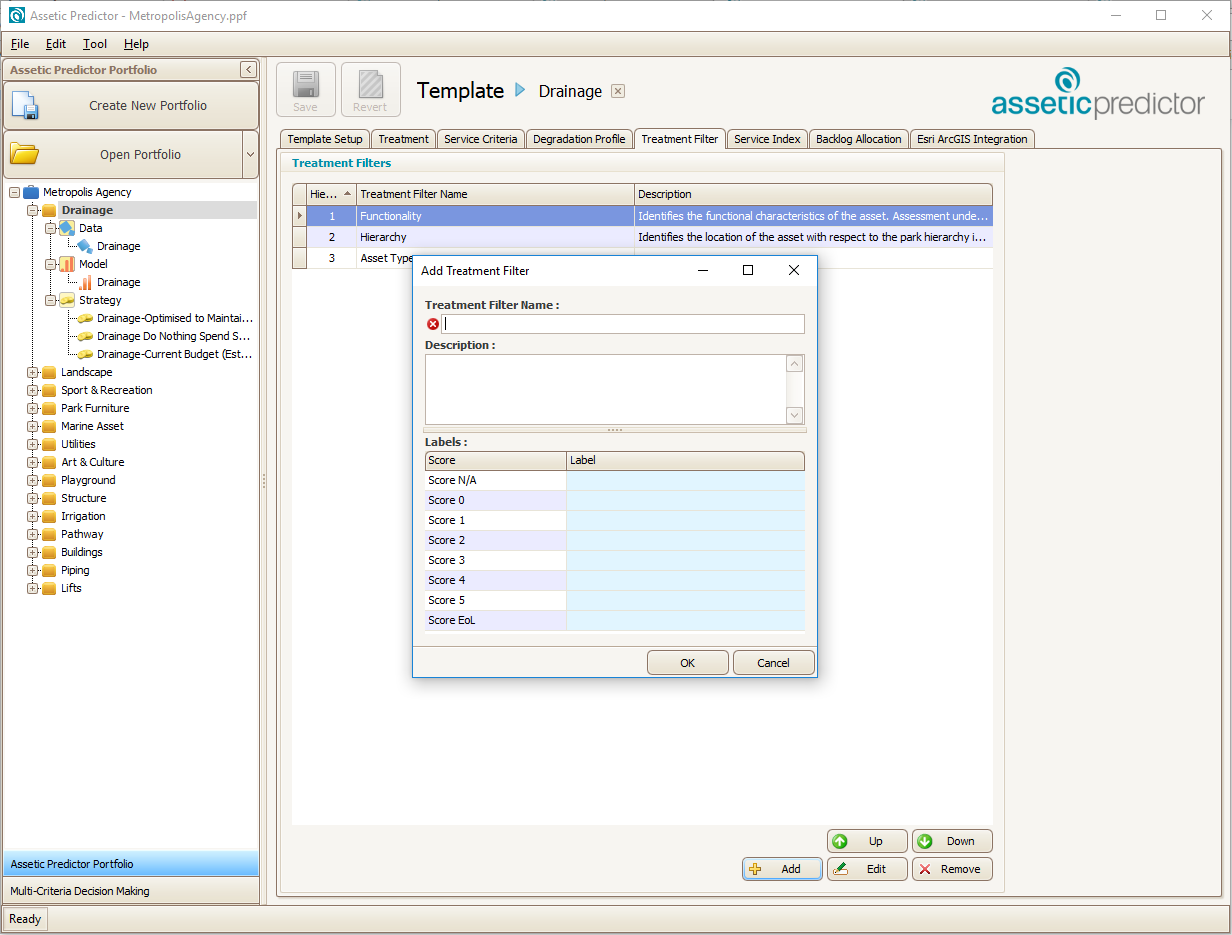Image resolution: width=1232 pixels, height=935 pixels.
Task: Close the Drainage template with x icon
Action: coord(618,91)
